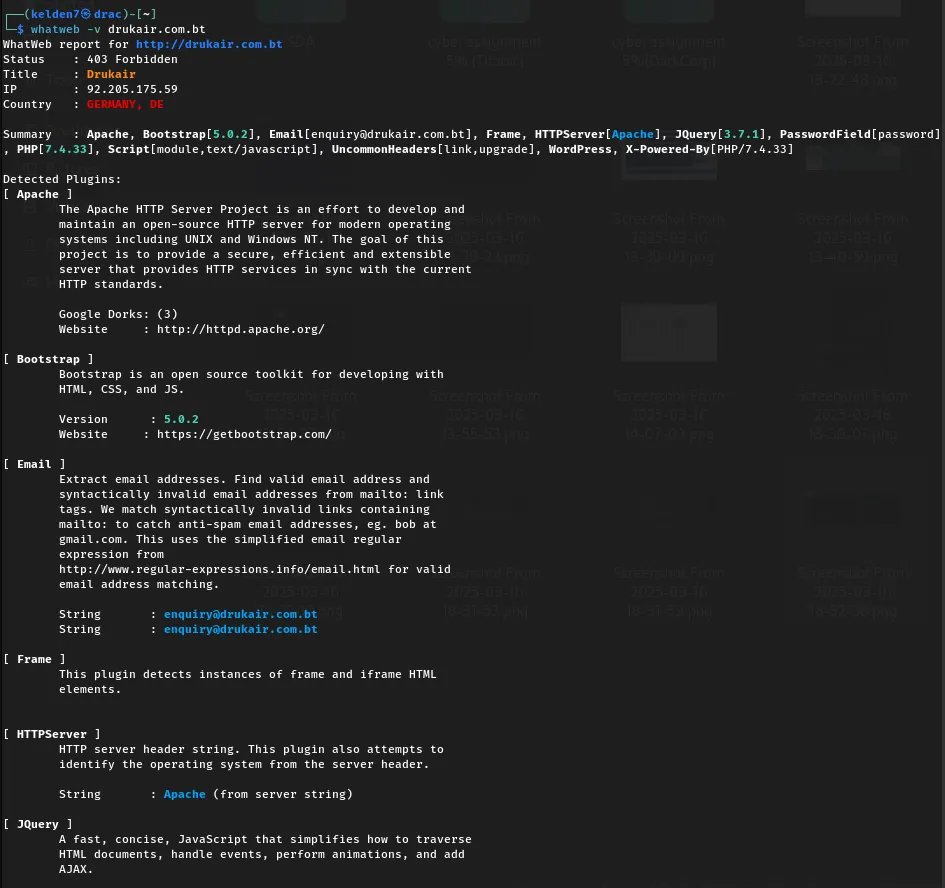Click 'cyber assignment 590 (Titanic)' in background file manager
The height and width of the screenshot is (888, 945).
[x=485, y=51]
